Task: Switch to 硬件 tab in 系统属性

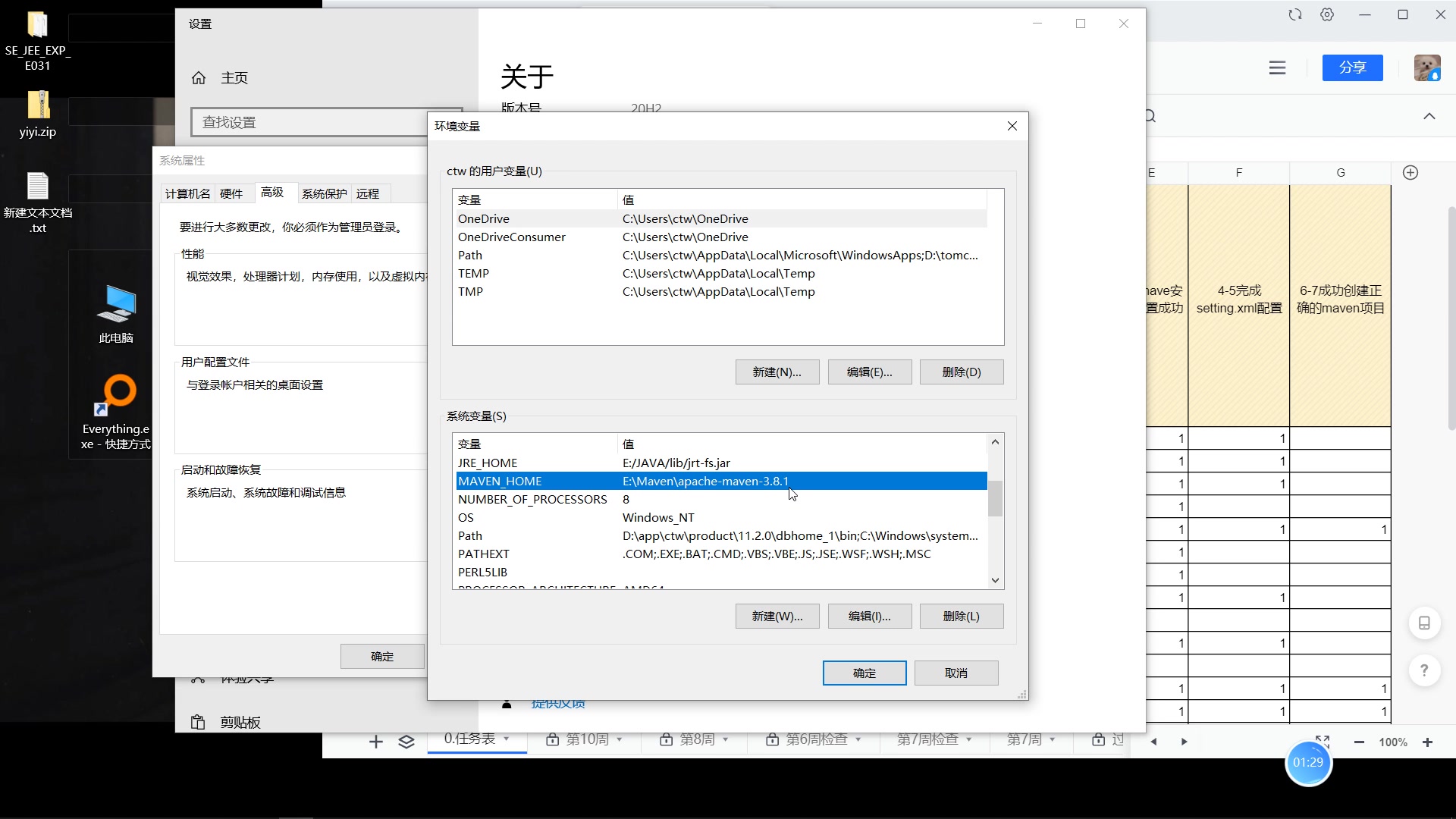Action: click(x=231, y=193)
